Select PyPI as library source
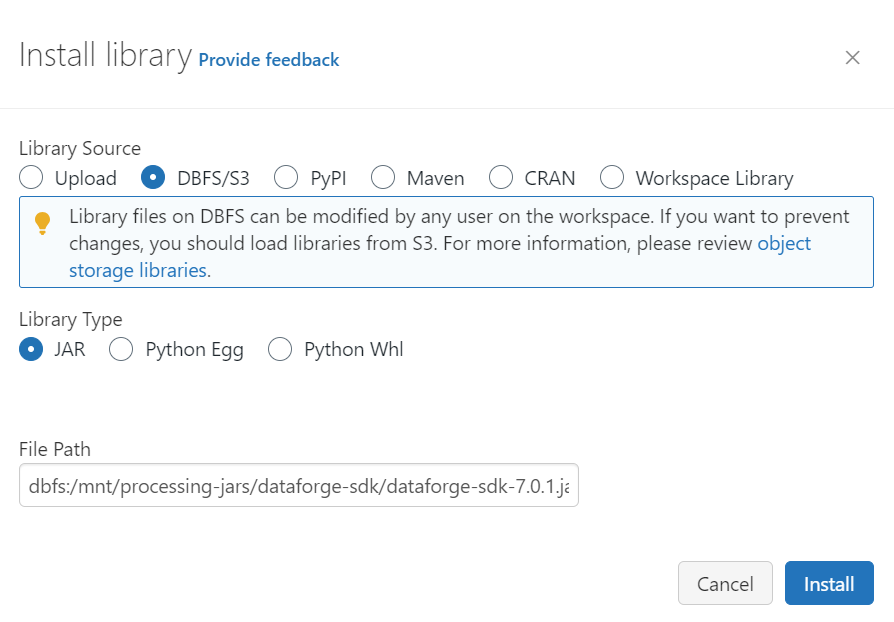 coord(286,177)
